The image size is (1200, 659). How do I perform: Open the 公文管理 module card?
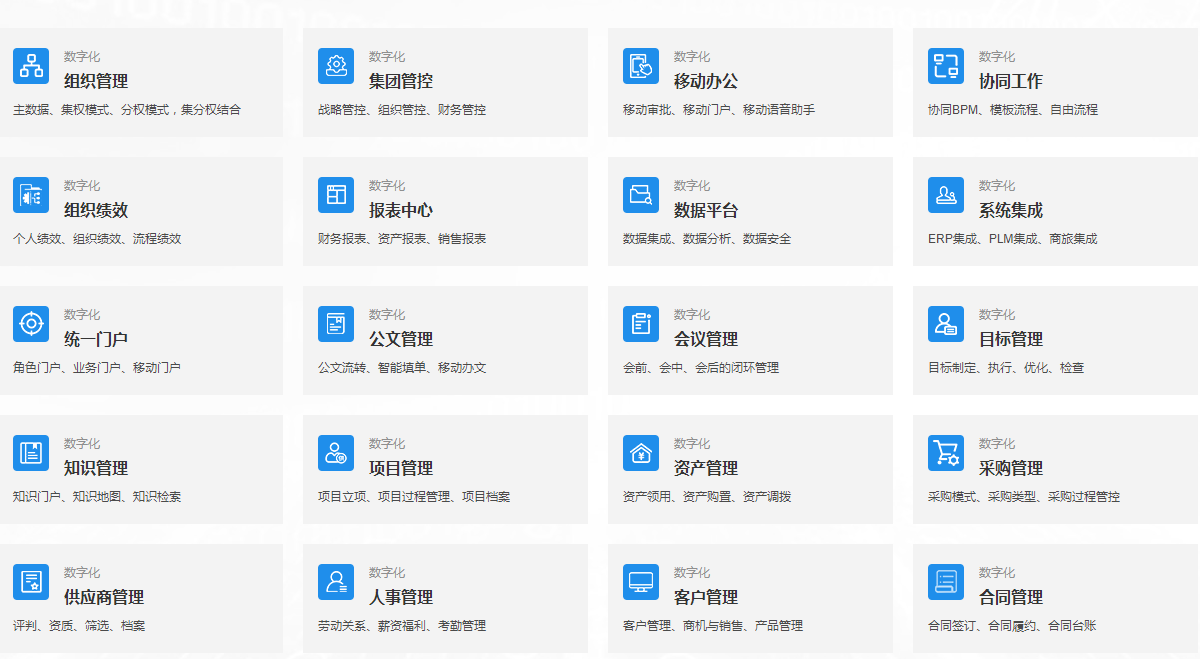coord(445,340)
